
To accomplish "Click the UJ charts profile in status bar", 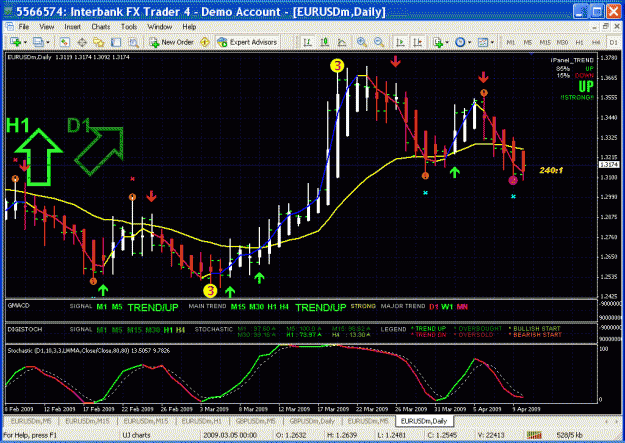I will tap(136, 435).
